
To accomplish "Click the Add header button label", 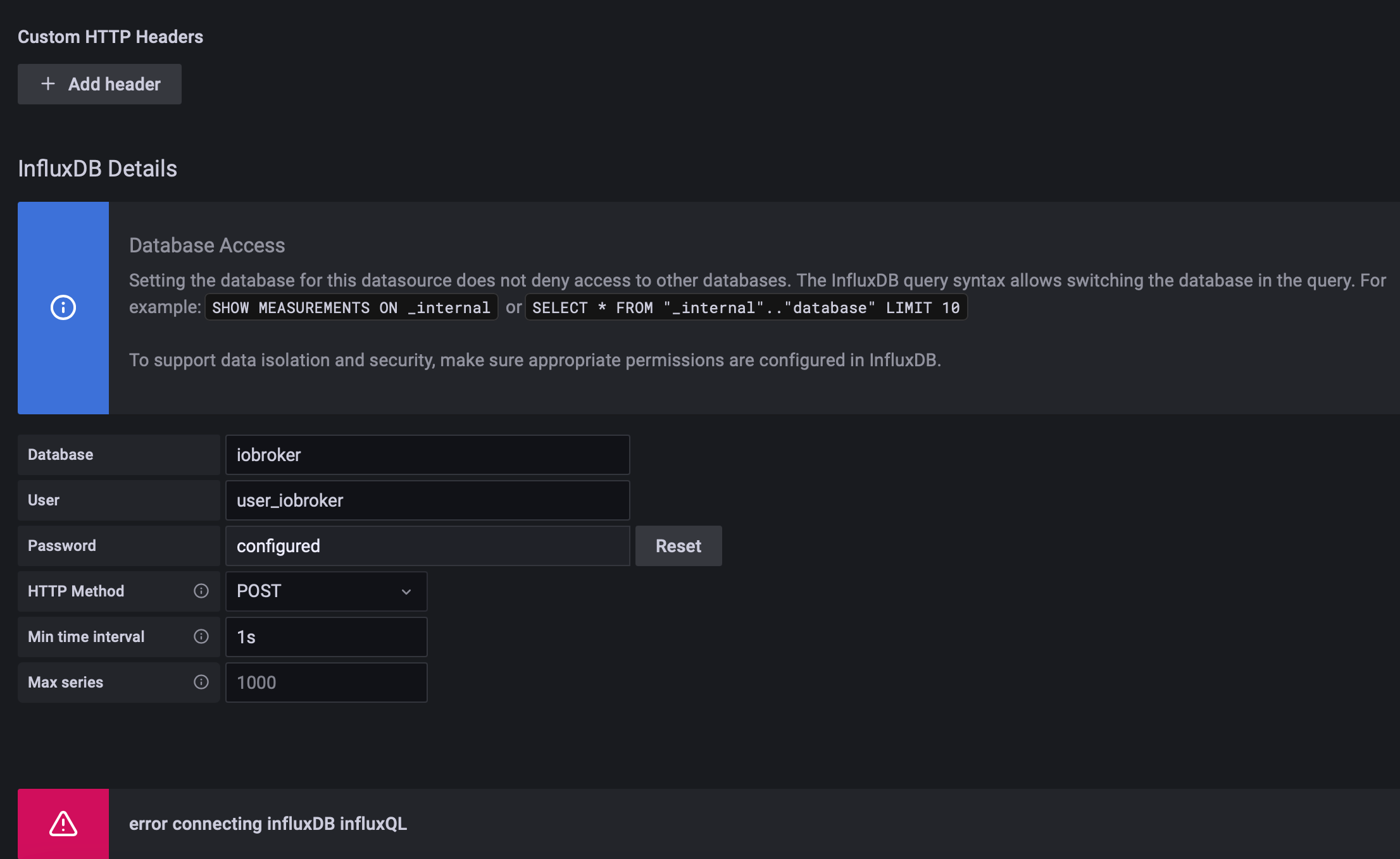I will click(x=115, y=84).
